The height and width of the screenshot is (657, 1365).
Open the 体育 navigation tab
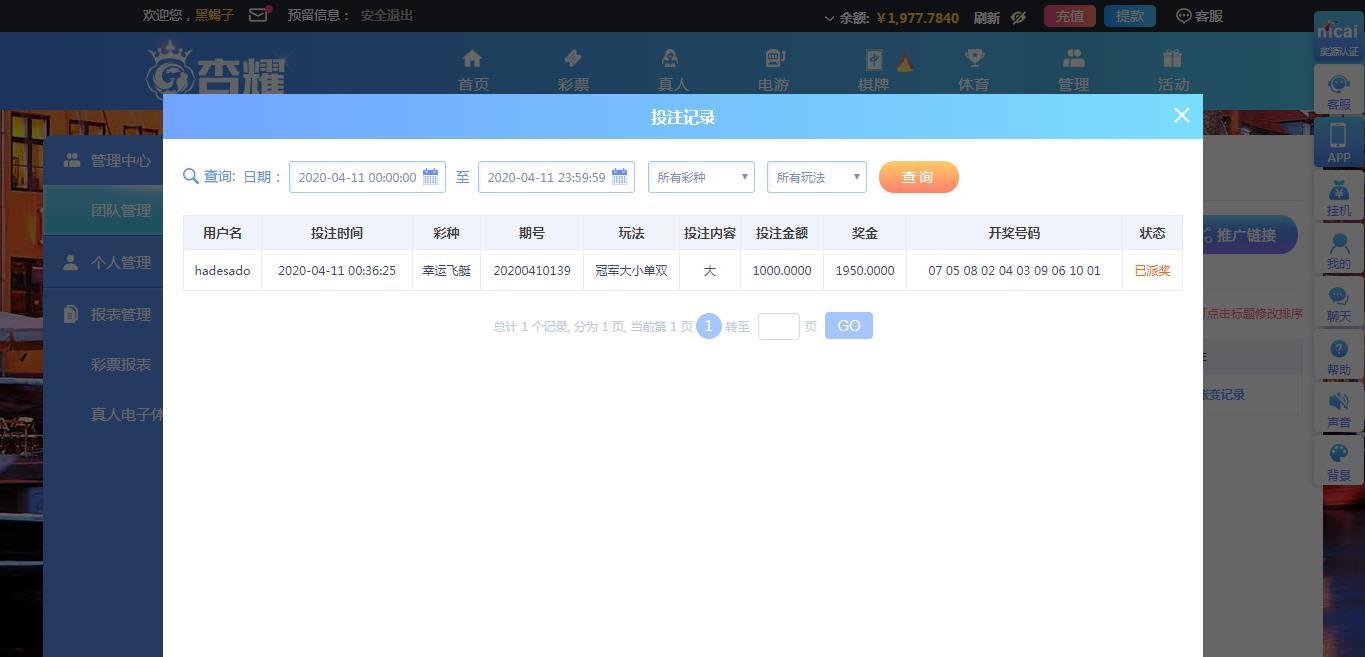(x=974, y=70)
